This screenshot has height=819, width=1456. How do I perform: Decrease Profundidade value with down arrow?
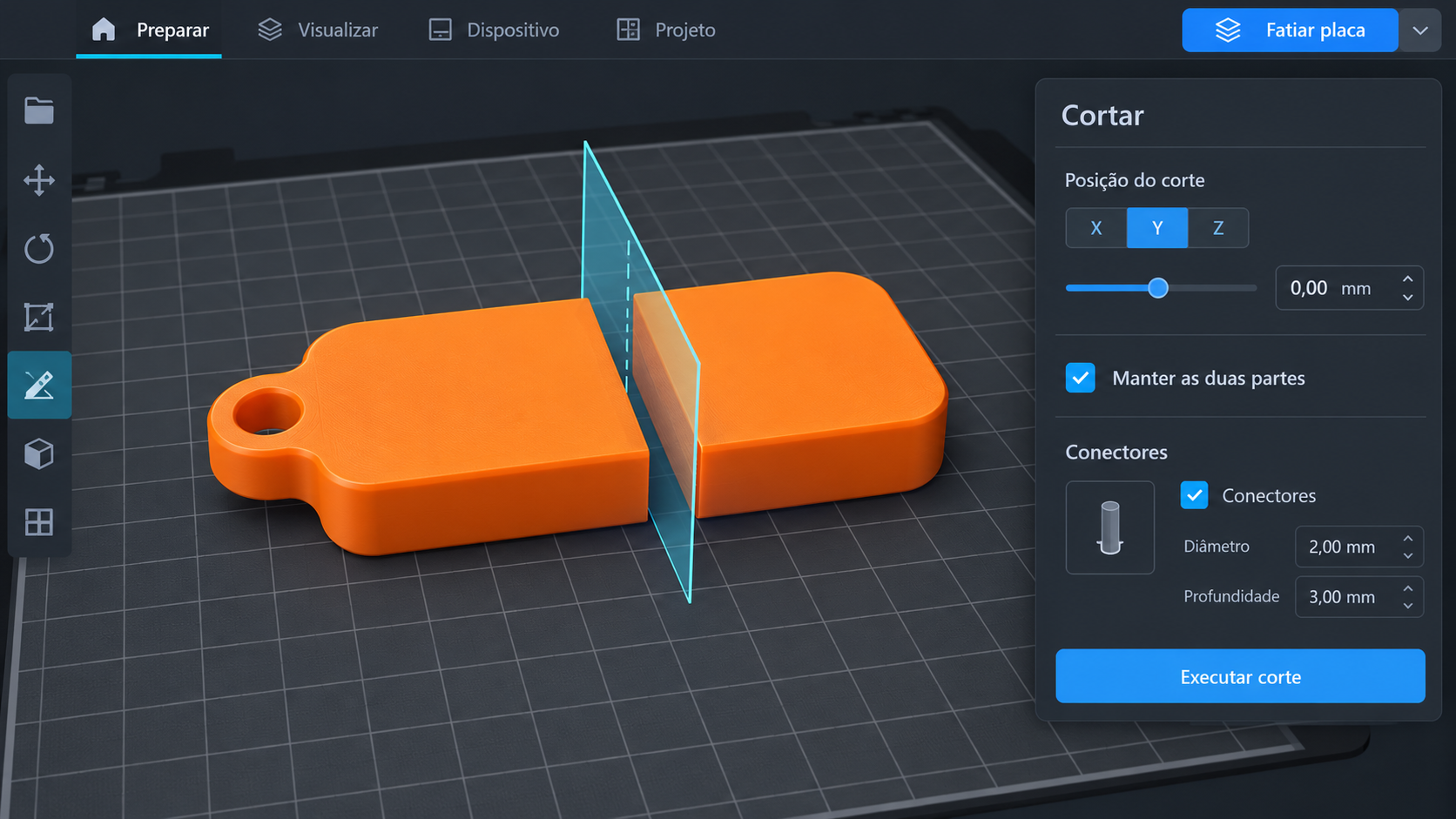click(1408, 607)
